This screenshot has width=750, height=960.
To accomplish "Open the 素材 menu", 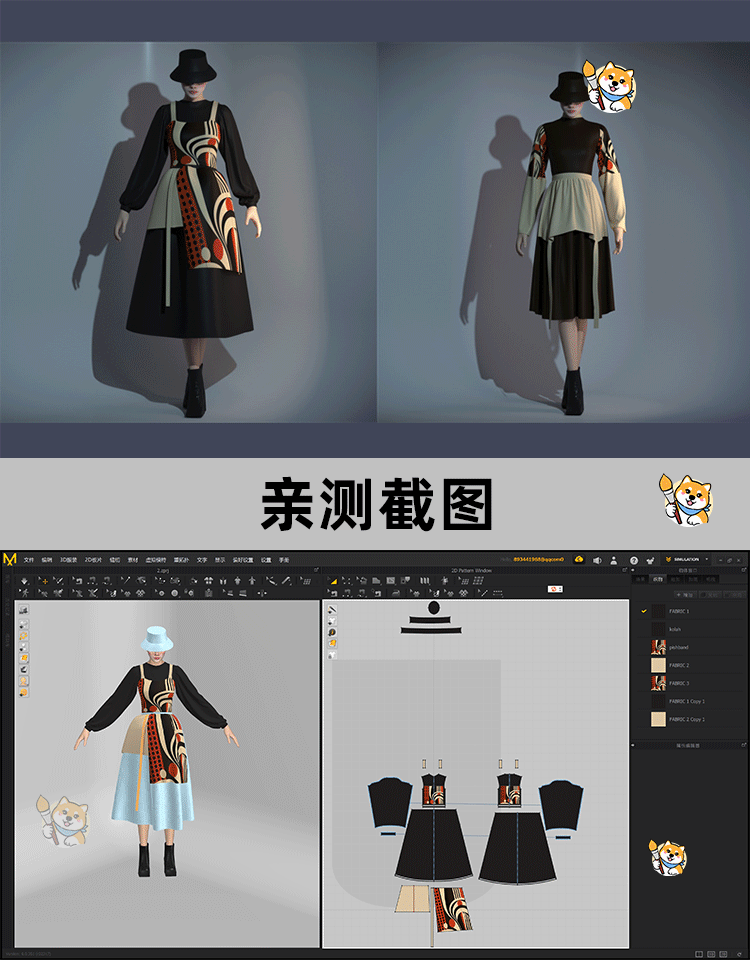I will (x=132, y=560).
